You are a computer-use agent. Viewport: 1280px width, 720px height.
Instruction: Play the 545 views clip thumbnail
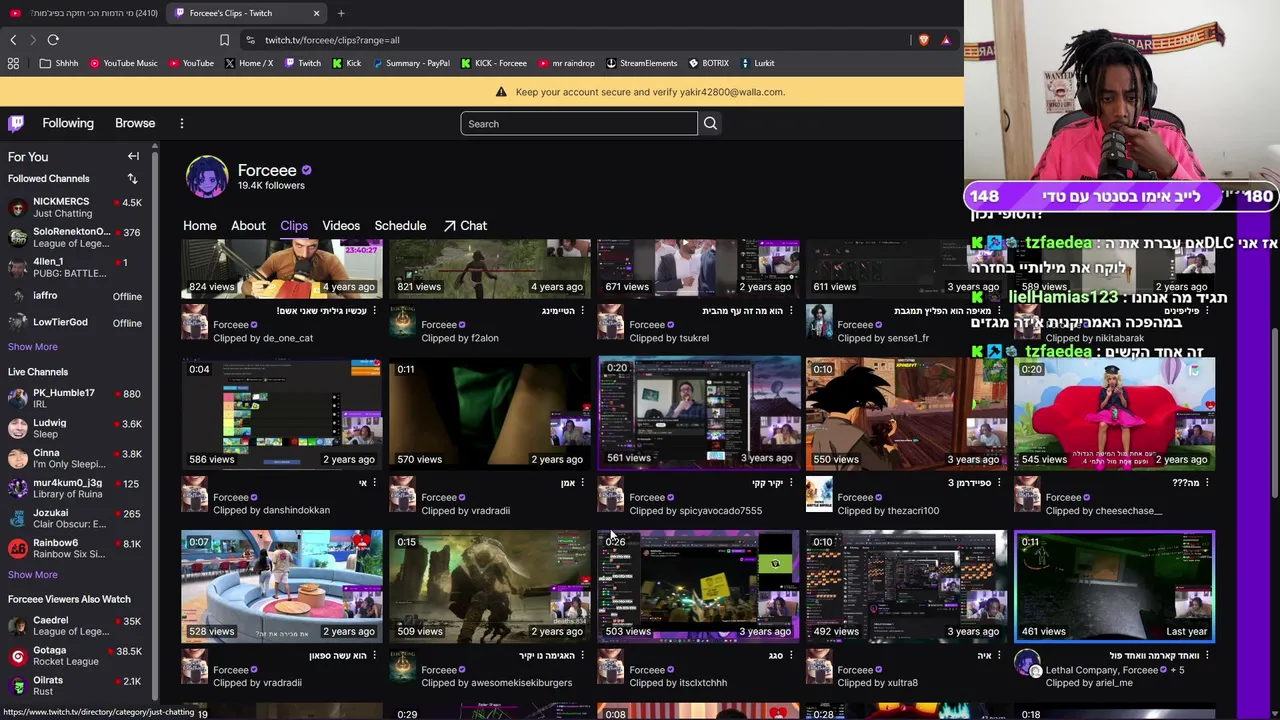coord(1114,414)
